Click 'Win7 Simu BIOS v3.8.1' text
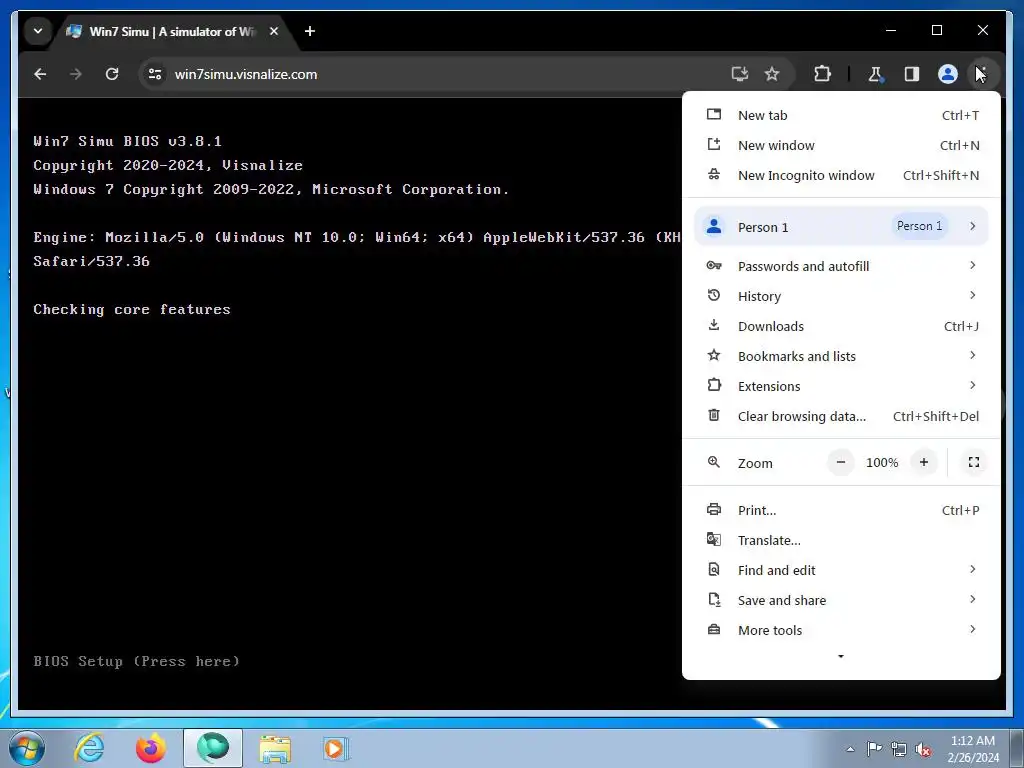 [127, 141]
